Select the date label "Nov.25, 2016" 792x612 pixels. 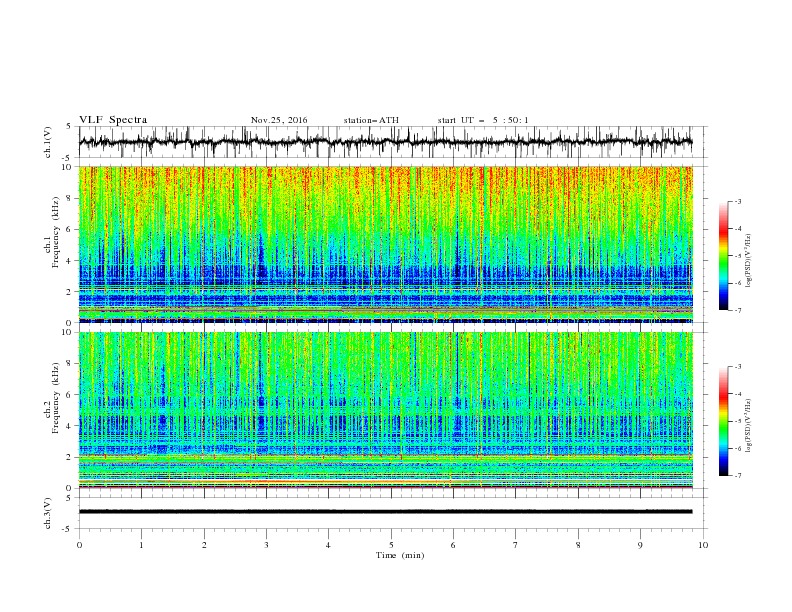pos(279,120)
